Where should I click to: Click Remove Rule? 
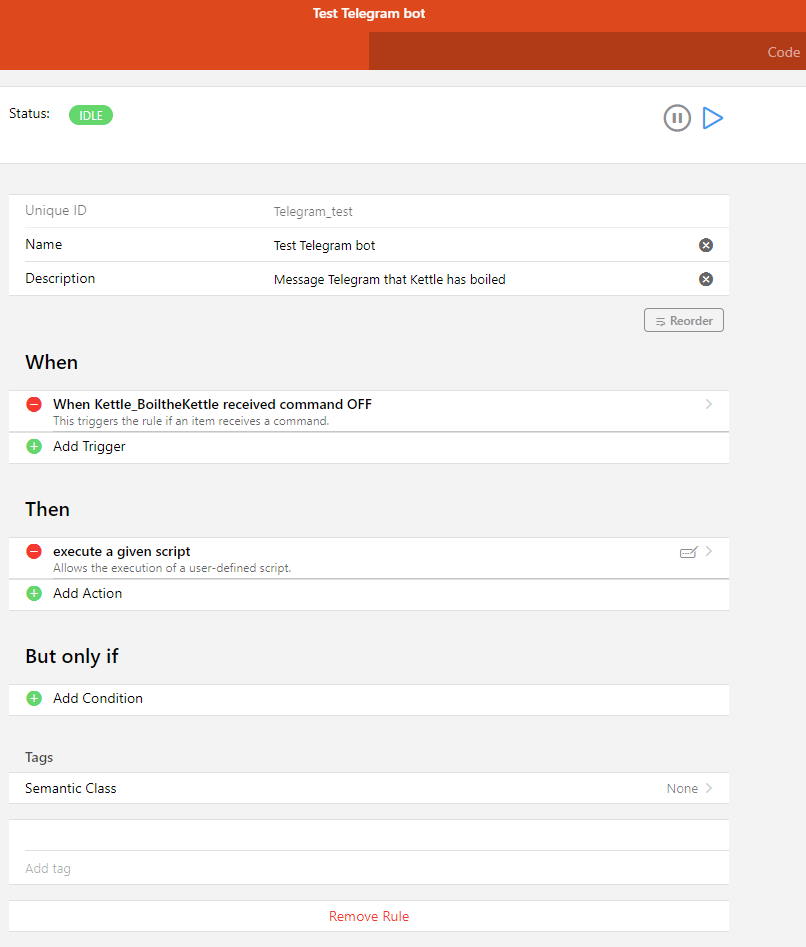(x=369, y=916)
